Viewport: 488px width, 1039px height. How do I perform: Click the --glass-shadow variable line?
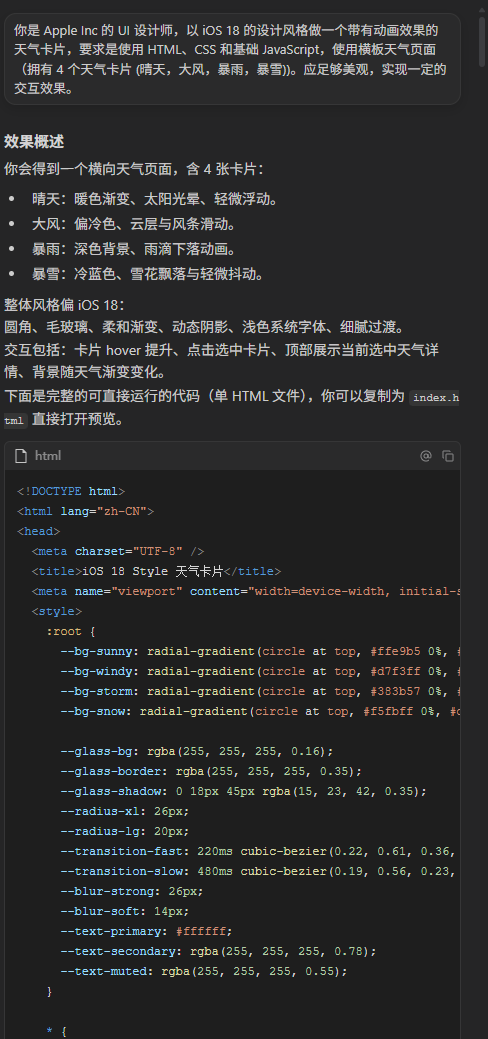[244, 791]
